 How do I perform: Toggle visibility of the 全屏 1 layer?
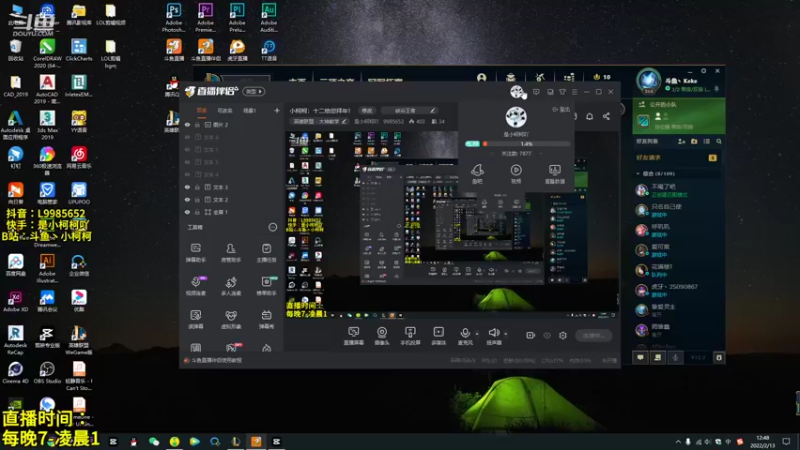pos(187,212)
